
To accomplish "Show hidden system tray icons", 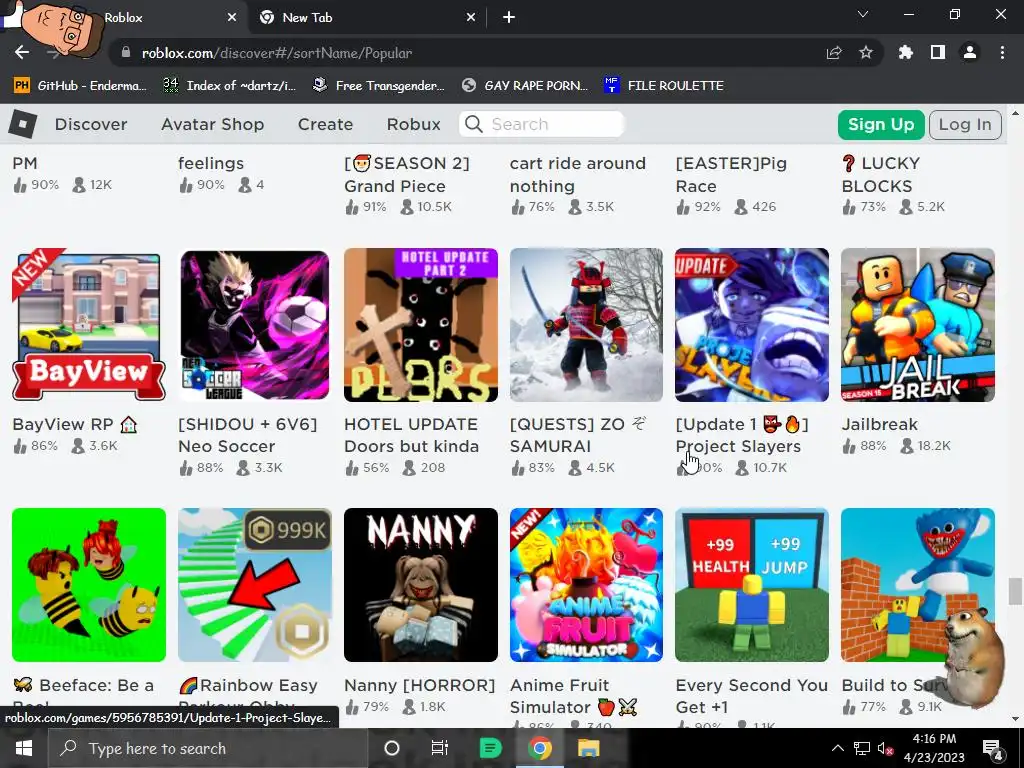I will 838,748.
